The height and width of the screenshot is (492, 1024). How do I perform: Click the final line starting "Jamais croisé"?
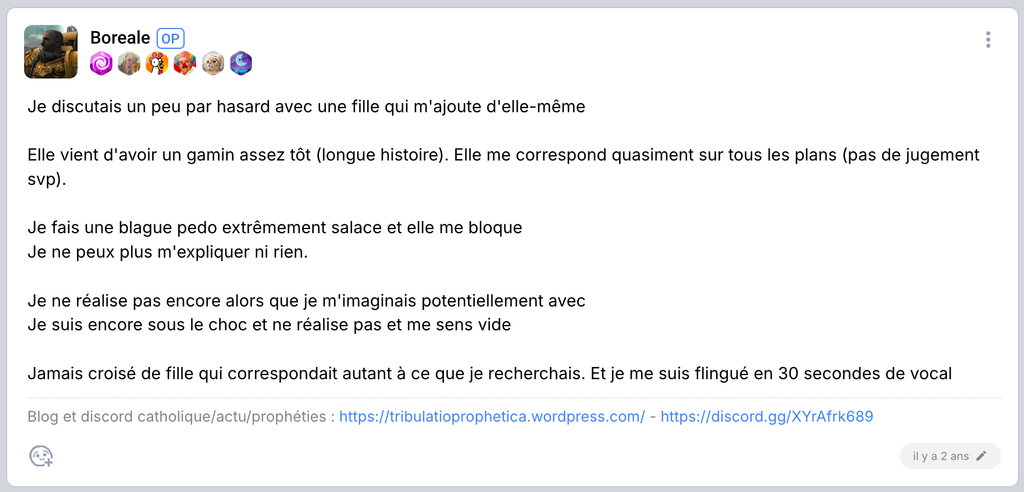pyautogui.click(x=489, y=373)
